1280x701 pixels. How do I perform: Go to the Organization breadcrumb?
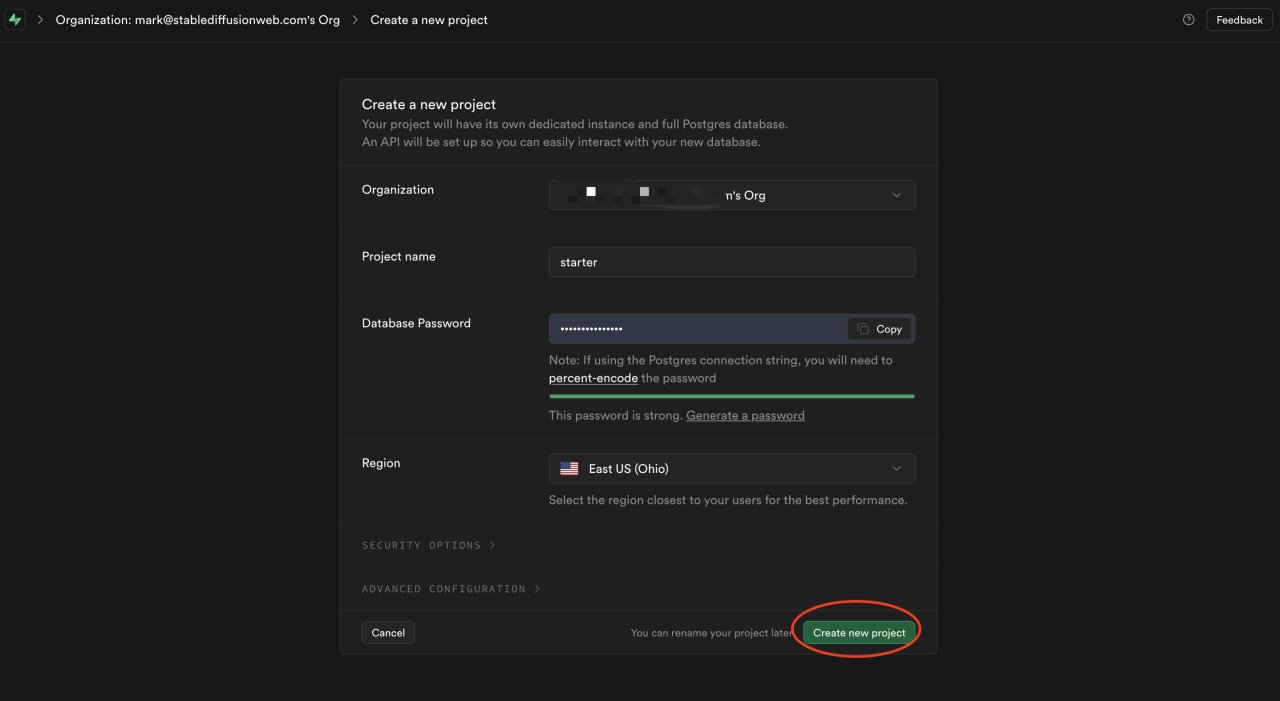click(198, 20)
